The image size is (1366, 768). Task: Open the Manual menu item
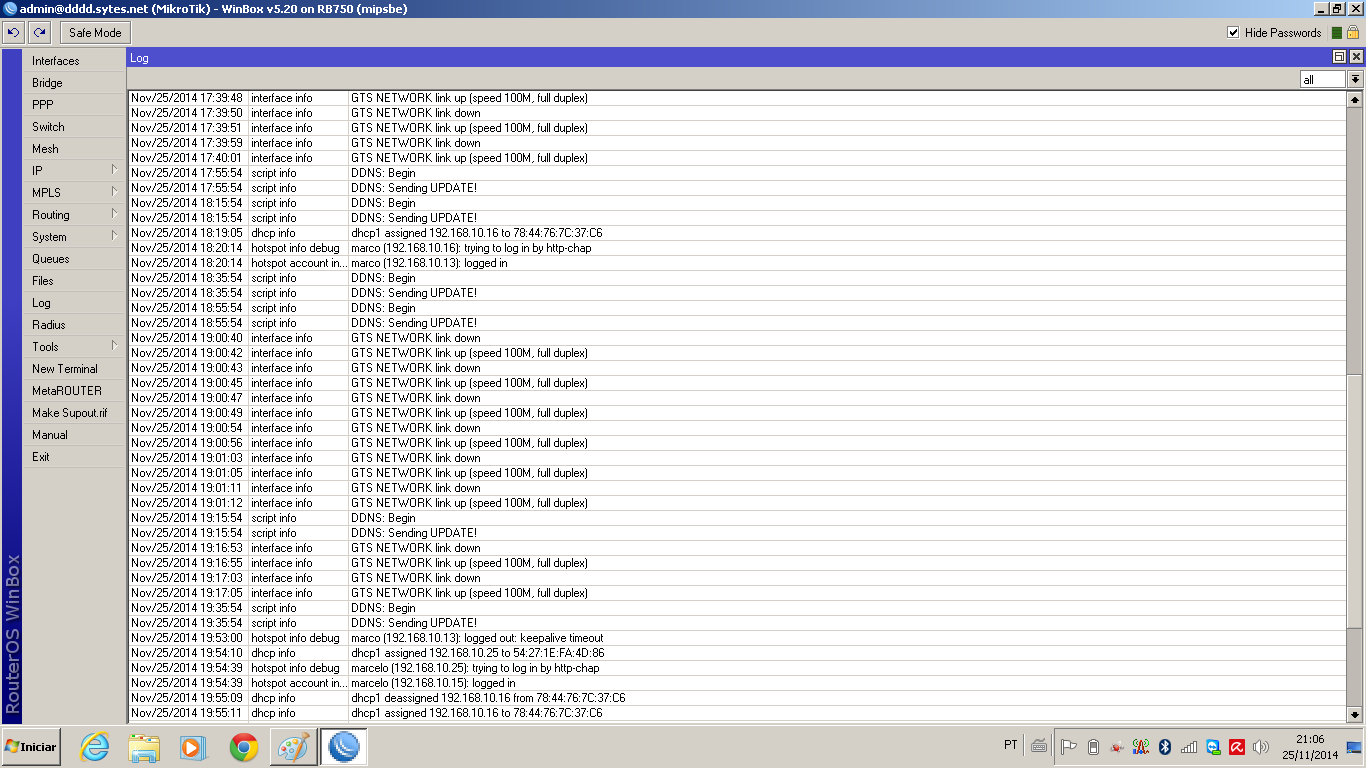[73, 435]
